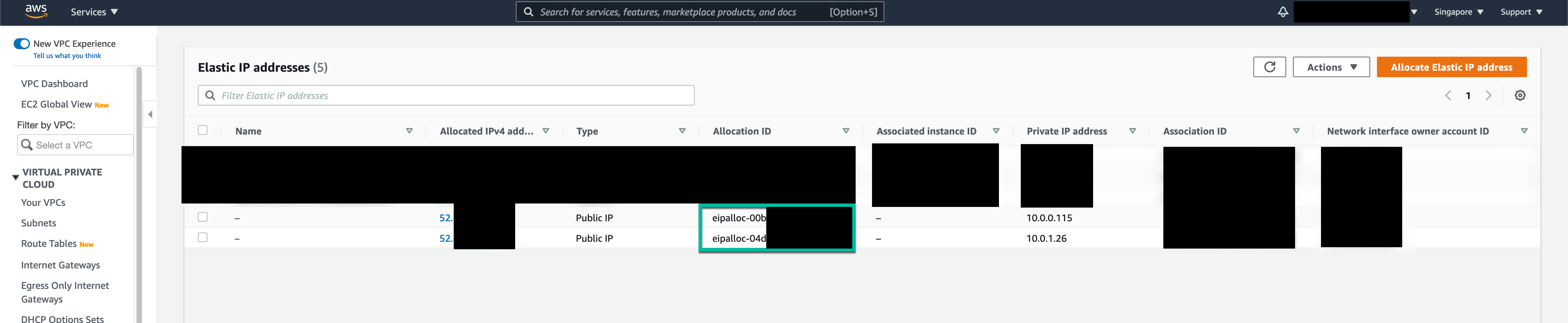
Task: Collapse the Virtual Private Cloud section
Action: 16,177
